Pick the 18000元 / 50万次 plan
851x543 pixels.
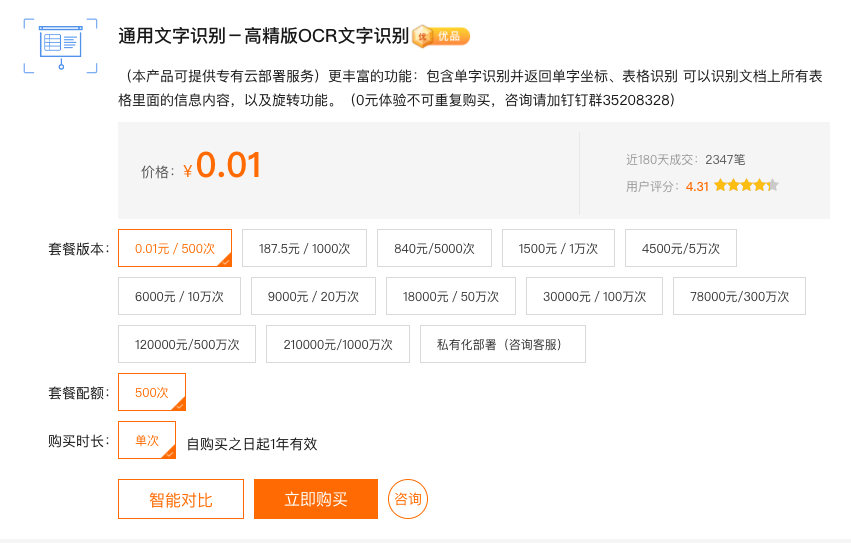point(450,296)
